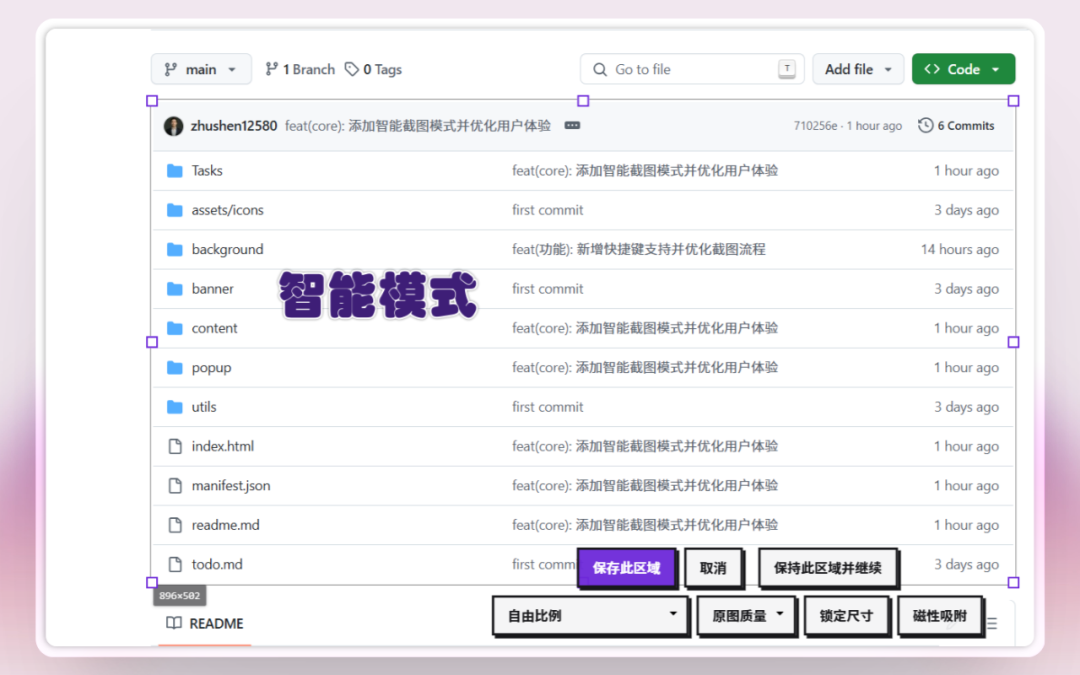Click 保存此区域 save region button

coord(627,568)
